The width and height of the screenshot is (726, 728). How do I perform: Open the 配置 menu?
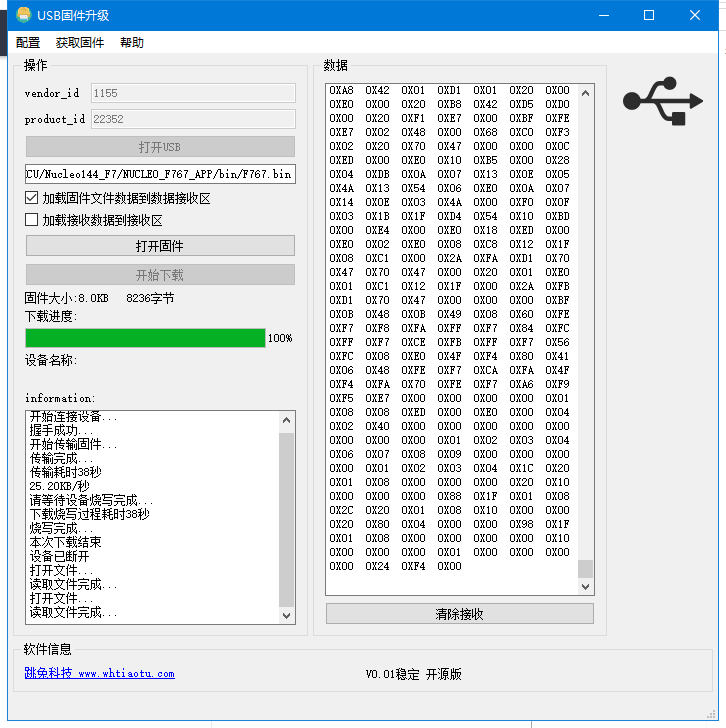point(28,43)
